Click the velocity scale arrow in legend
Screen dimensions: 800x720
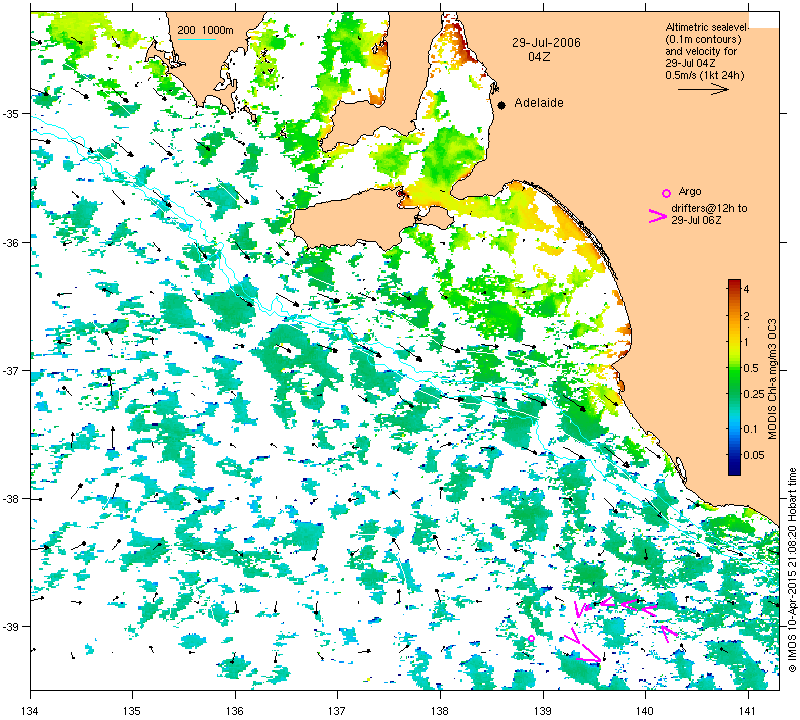[703, 89]
